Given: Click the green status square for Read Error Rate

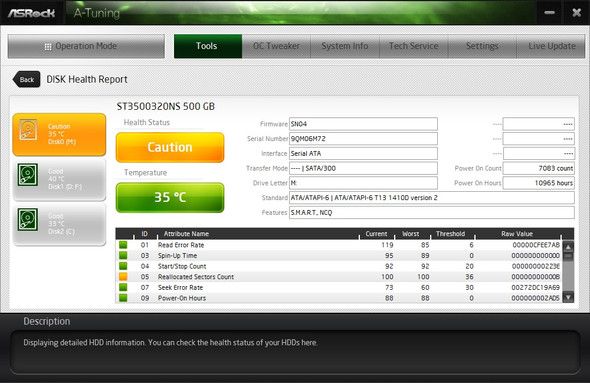Looking at the screenshot, I should click(x=123, y=245).
